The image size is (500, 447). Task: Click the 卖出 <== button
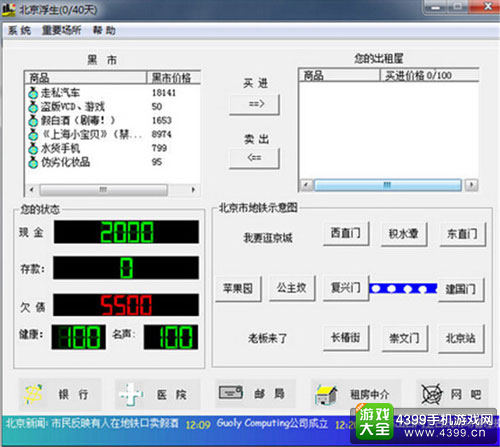click(x=254, y=158)
